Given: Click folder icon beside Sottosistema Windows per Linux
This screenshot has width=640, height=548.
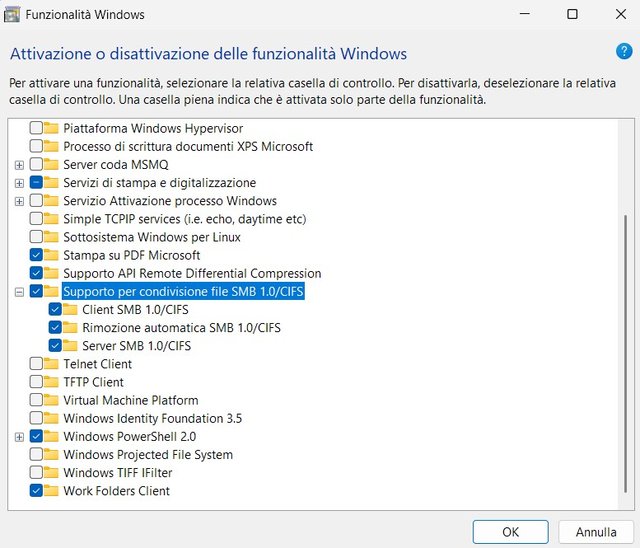Looking at the screenshot, I should [51, 237].
